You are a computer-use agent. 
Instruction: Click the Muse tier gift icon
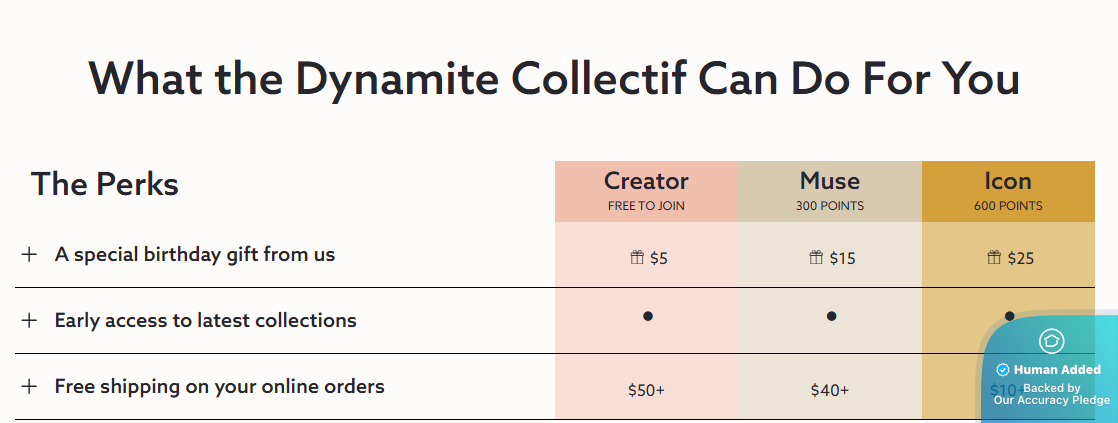coord(816,258)
